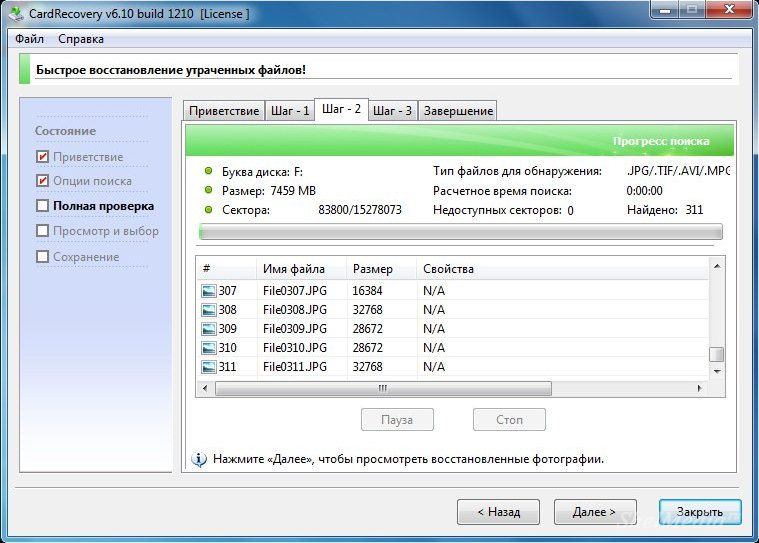Click the CardRecovery app icon in title bar
The width and height of the screenshot is (759, 543).
(15, 13)
